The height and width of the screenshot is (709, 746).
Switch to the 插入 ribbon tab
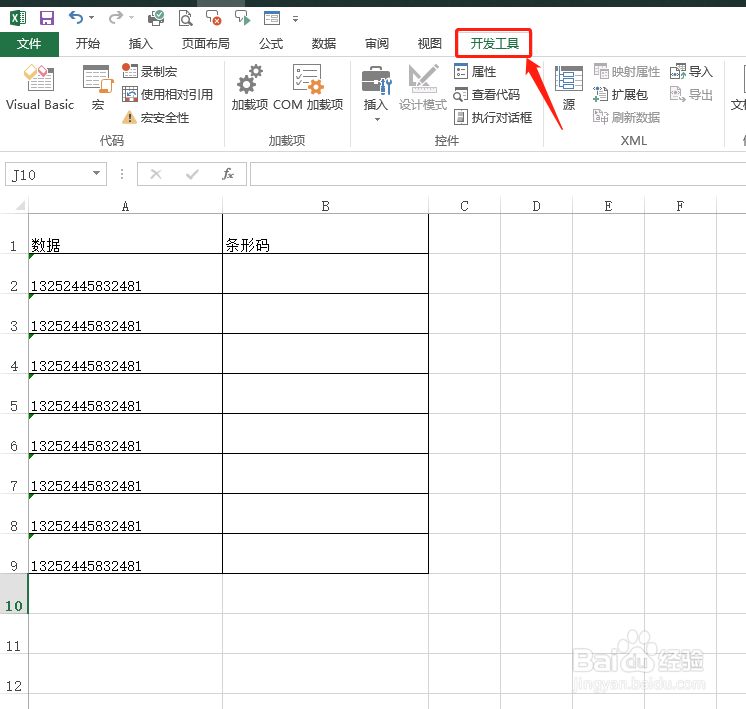coord(140,44)
